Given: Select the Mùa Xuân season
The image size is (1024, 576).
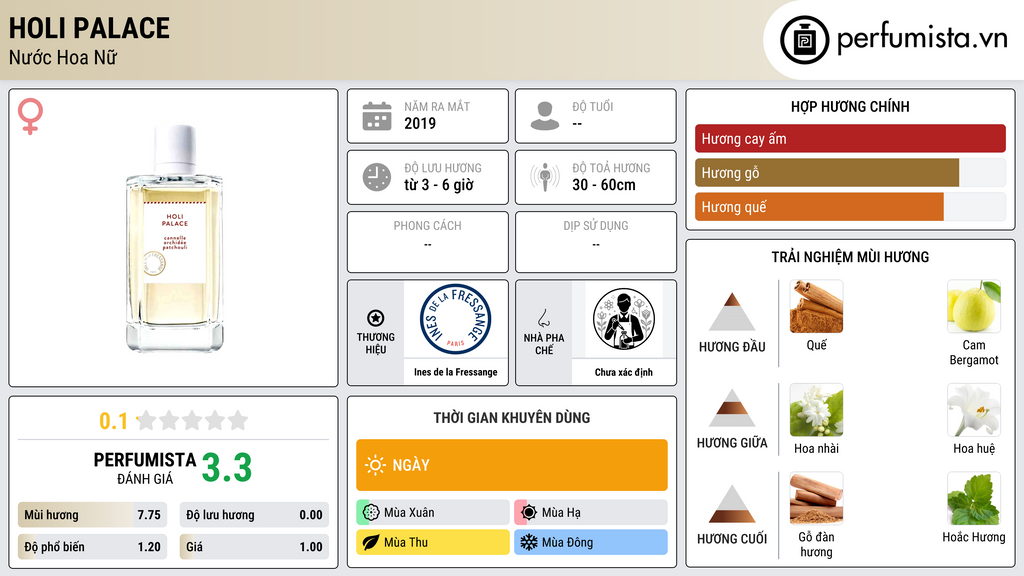Looking at the screenshot, I should [433, 513].
